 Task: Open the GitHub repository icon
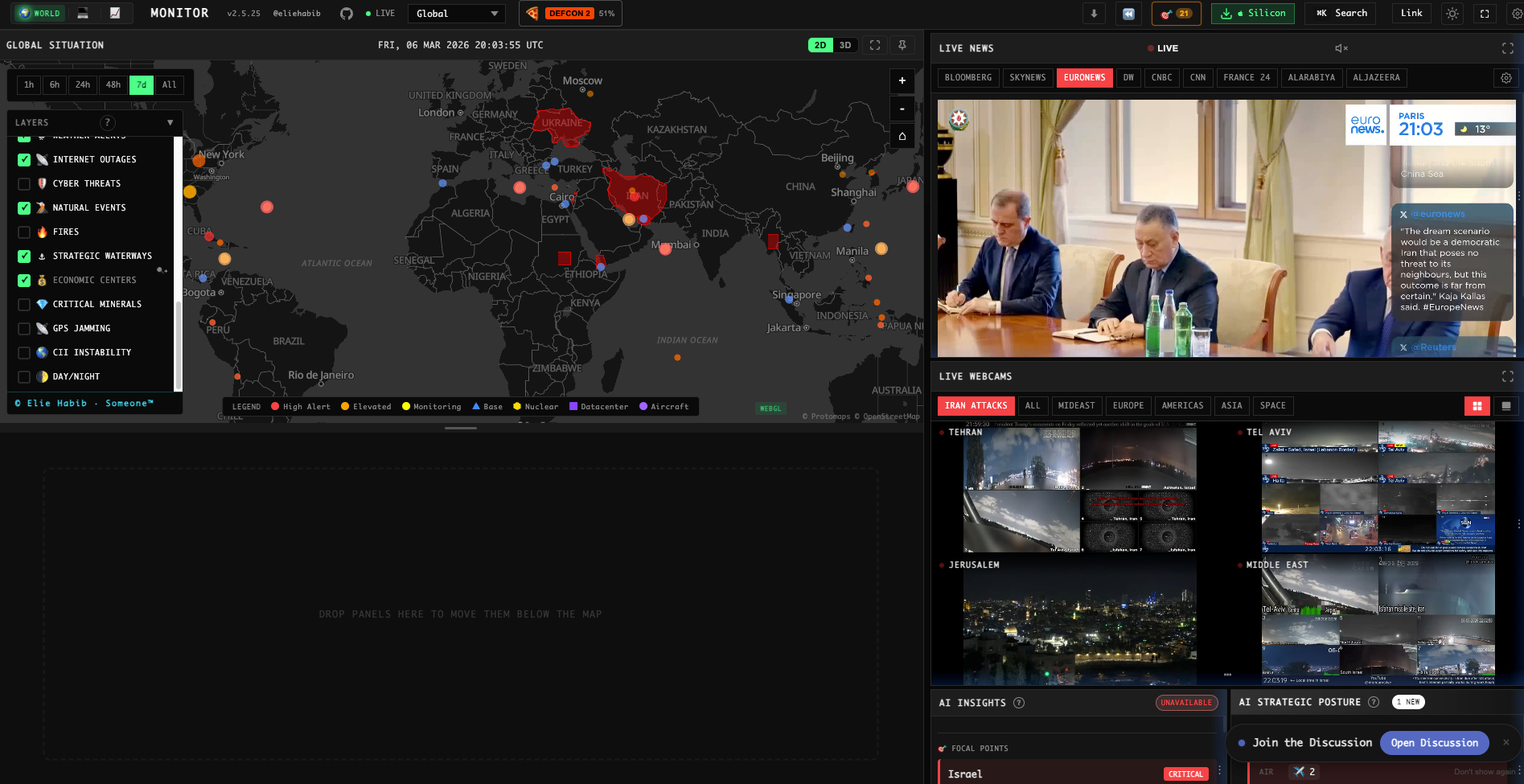coord(347,14)
